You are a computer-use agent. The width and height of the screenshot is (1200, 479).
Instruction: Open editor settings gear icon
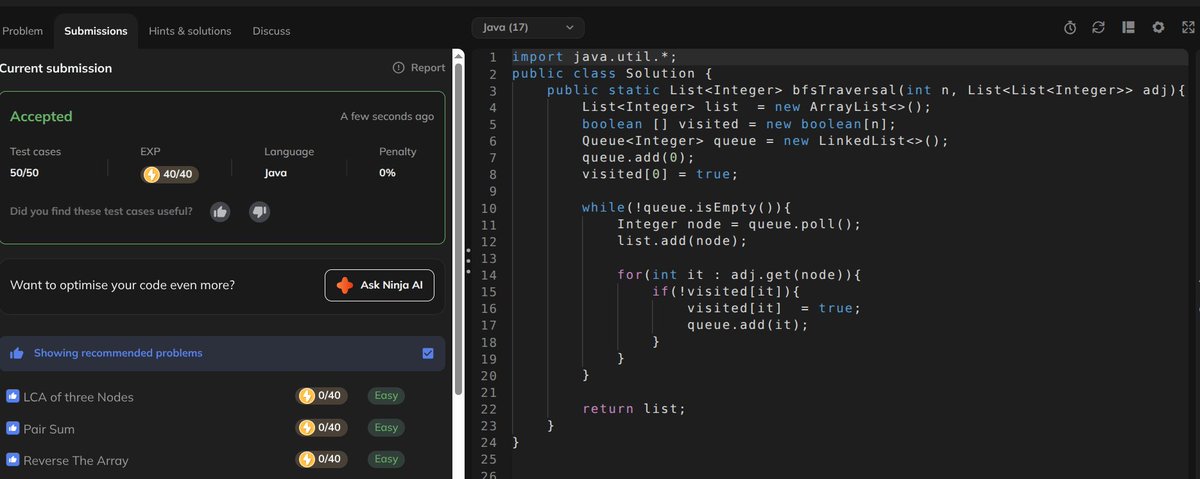1158,28
